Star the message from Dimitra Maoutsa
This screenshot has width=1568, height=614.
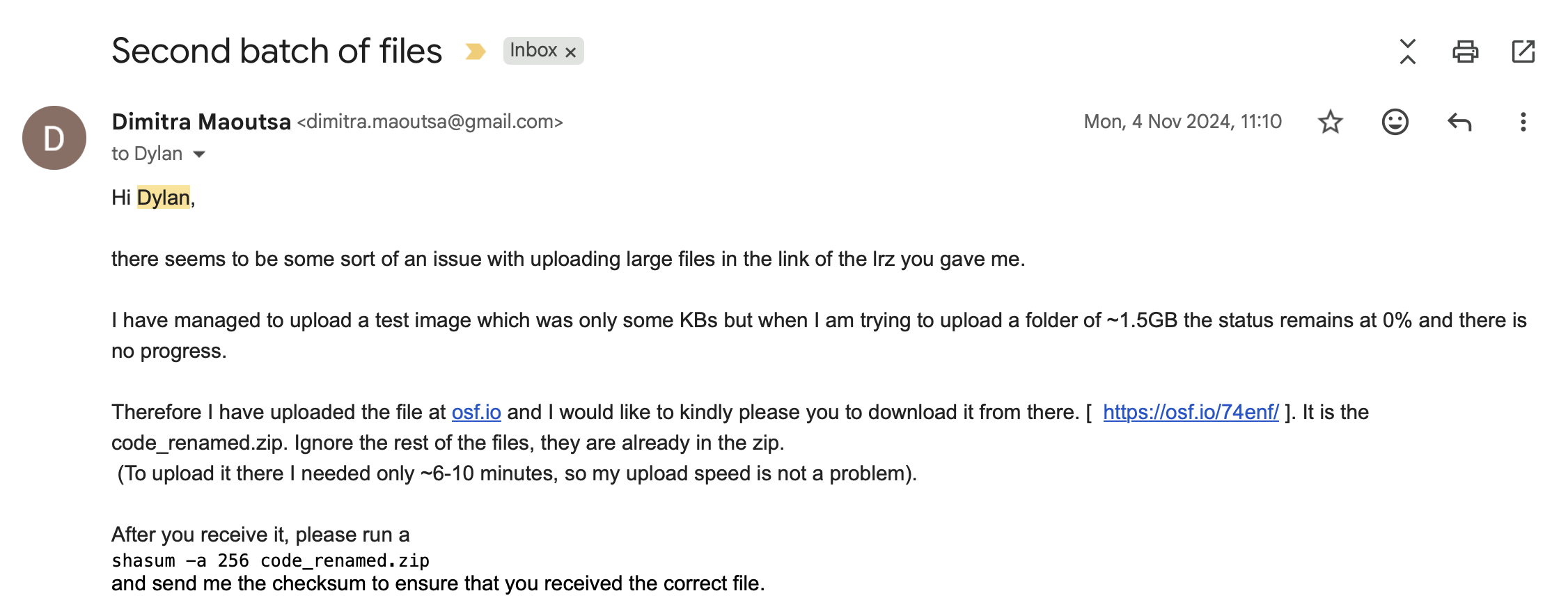click(1331, 121)
